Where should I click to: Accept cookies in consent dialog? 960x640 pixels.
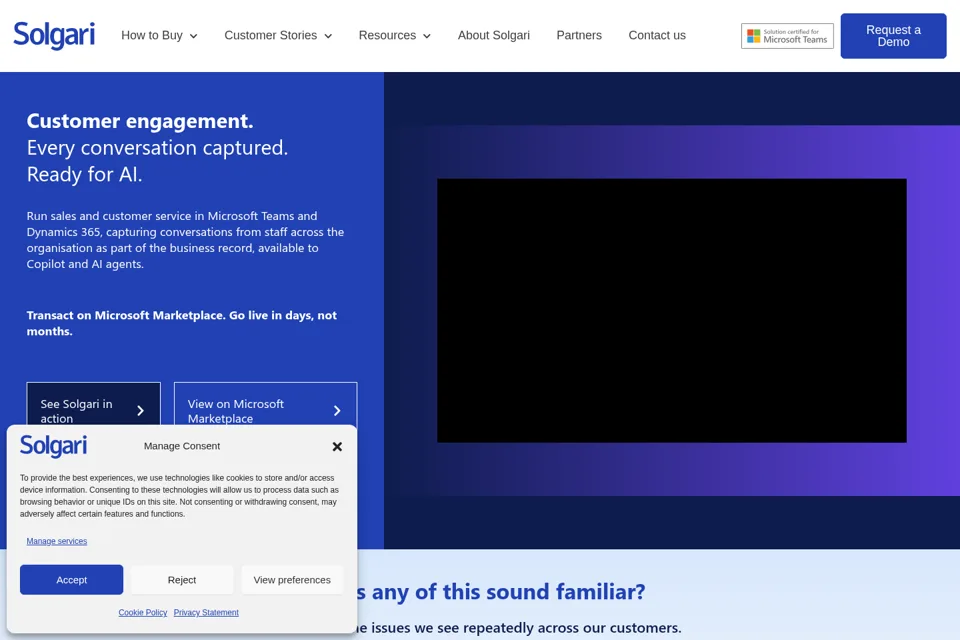[x=72, y=580]
